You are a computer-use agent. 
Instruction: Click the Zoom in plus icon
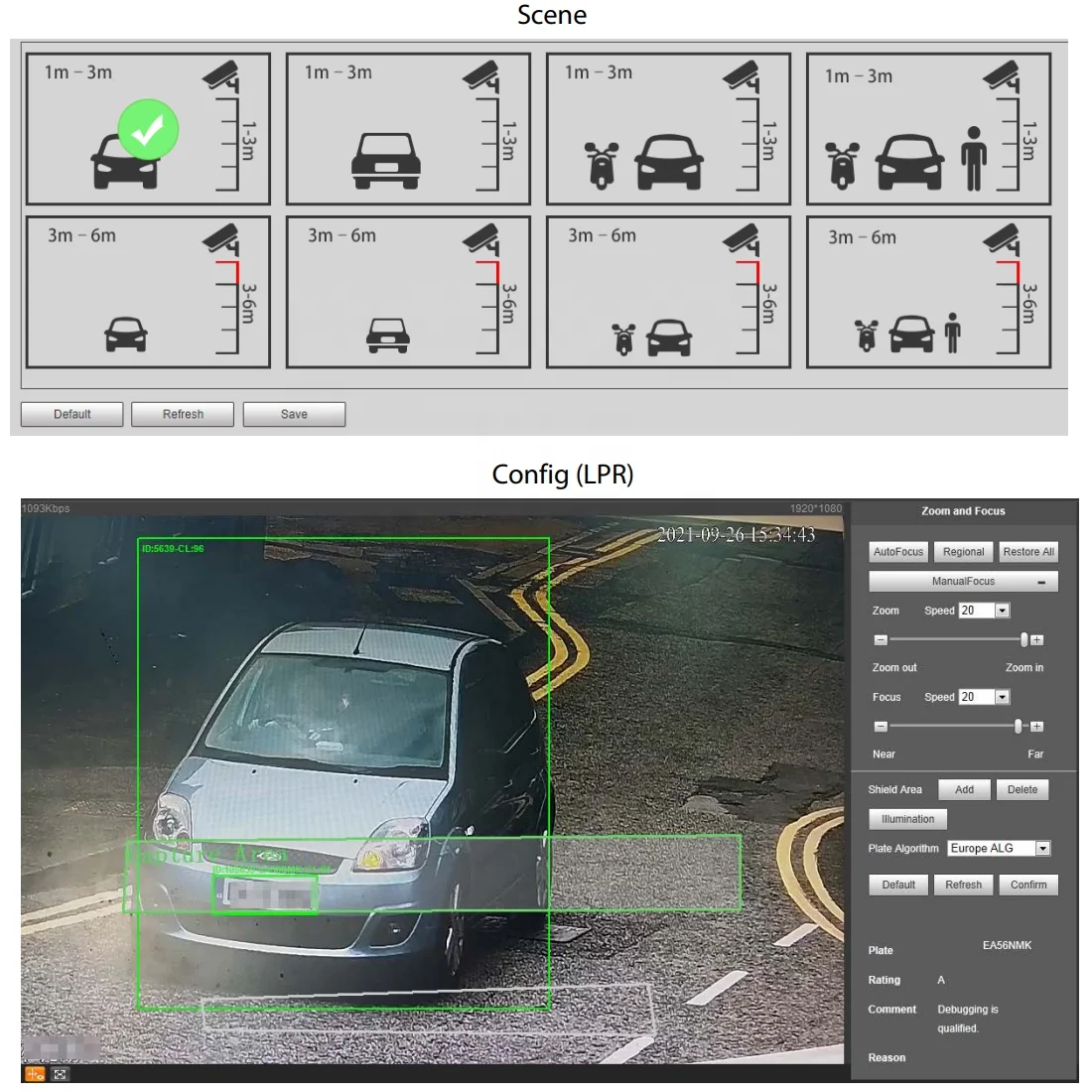pos(1036,639)
